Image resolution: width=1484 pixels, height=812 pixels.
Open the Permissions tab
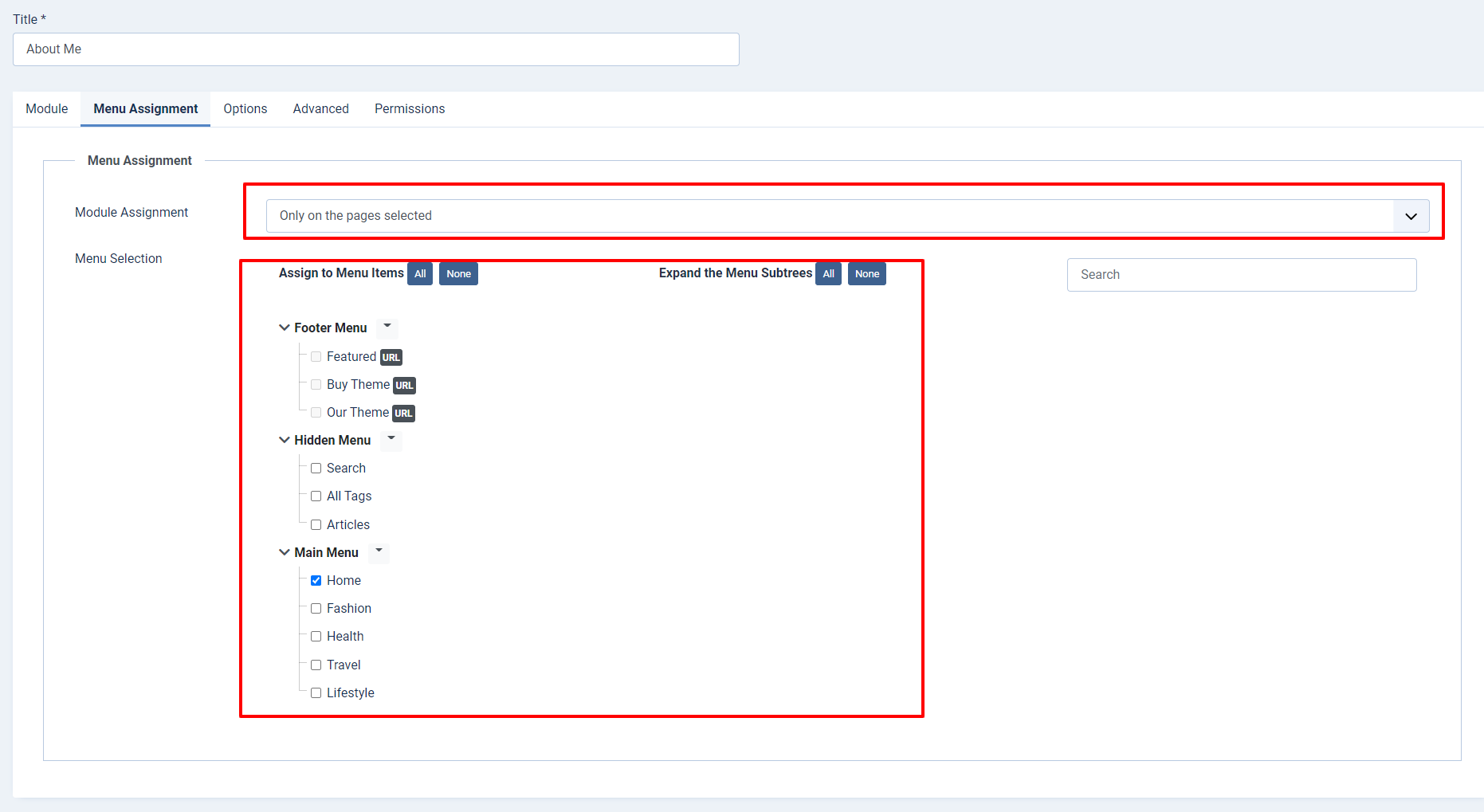410,109
